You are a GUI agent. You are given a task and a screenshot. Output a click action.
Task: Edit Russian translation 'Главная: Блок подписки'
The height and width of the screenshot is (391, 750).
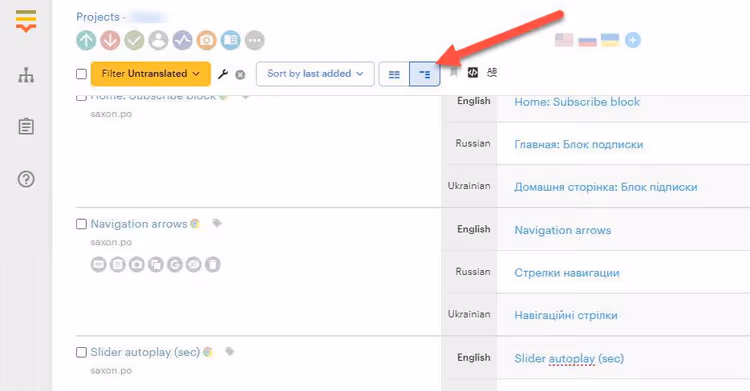pos(579,145)
